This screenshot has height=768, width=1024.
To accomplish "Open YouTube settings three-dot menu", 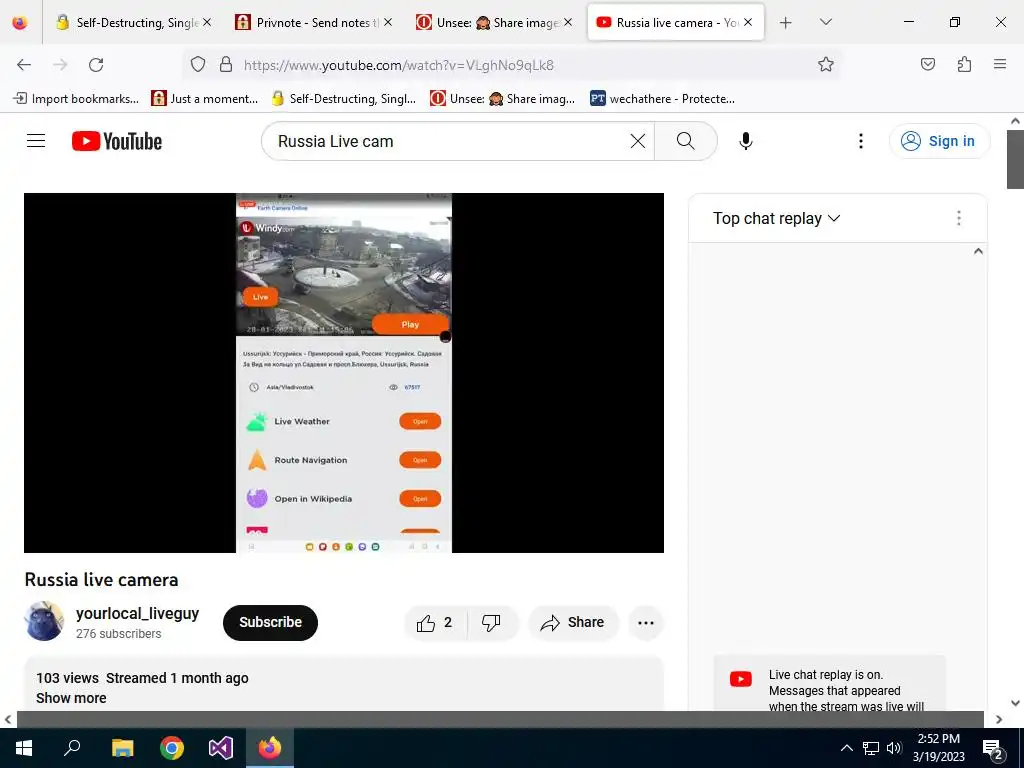I will (x=861, y=141).
